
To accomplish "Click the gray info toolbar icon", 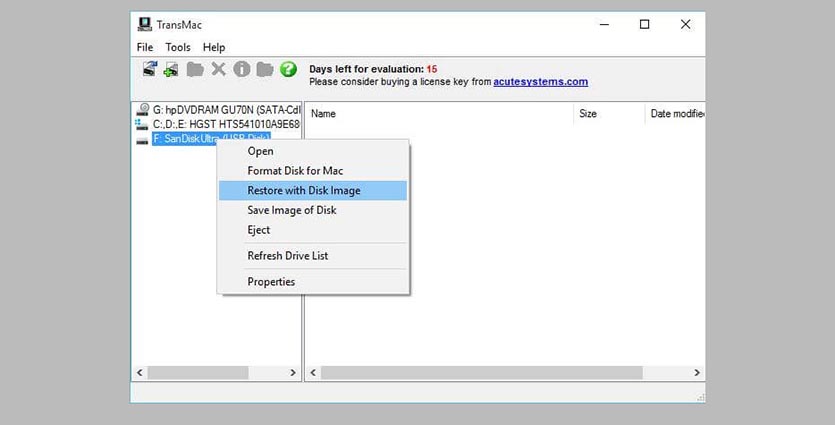I will (242, 69).
